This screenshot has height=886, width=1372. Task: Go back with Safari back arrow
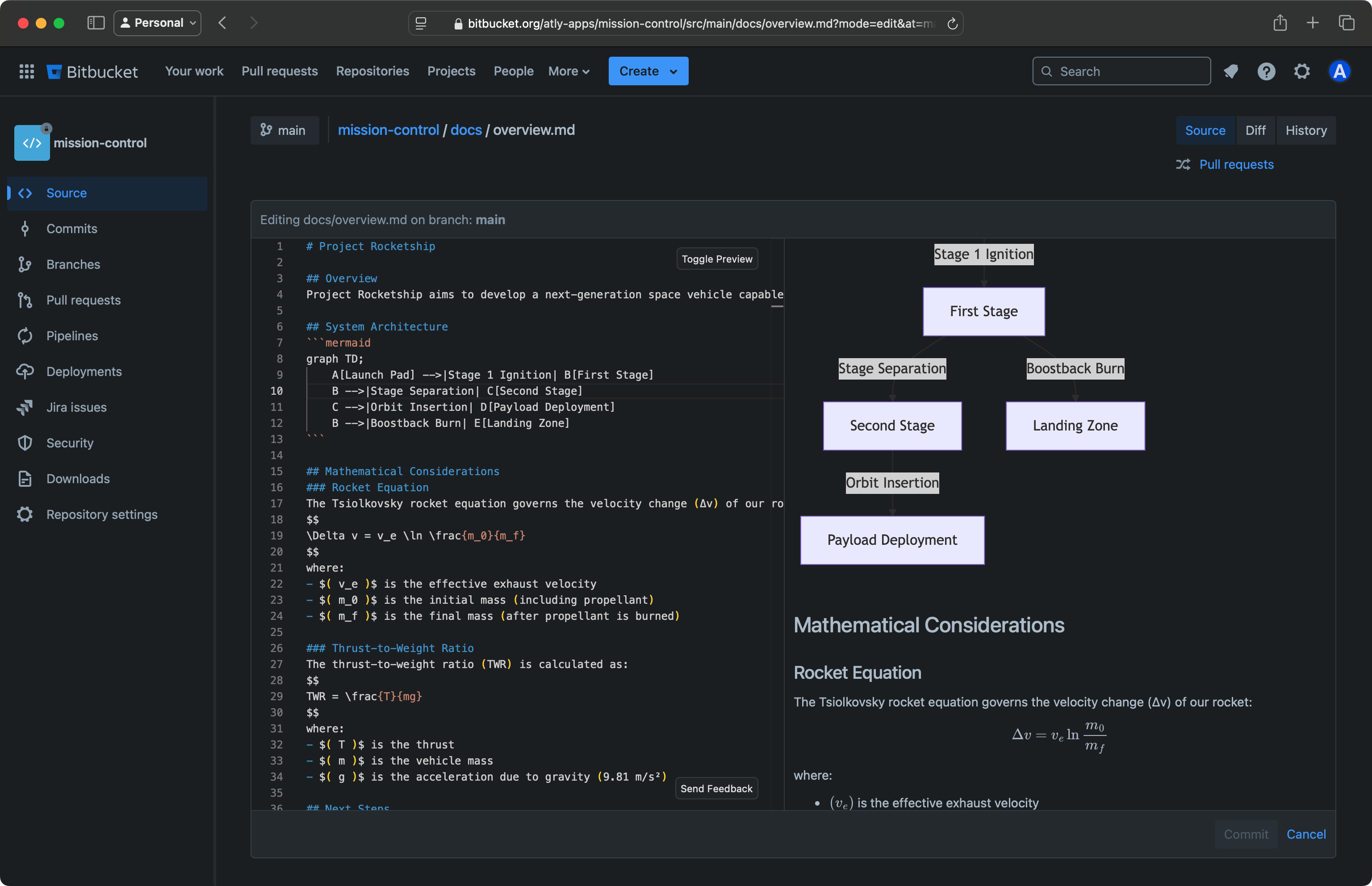(x=222, y=23)
